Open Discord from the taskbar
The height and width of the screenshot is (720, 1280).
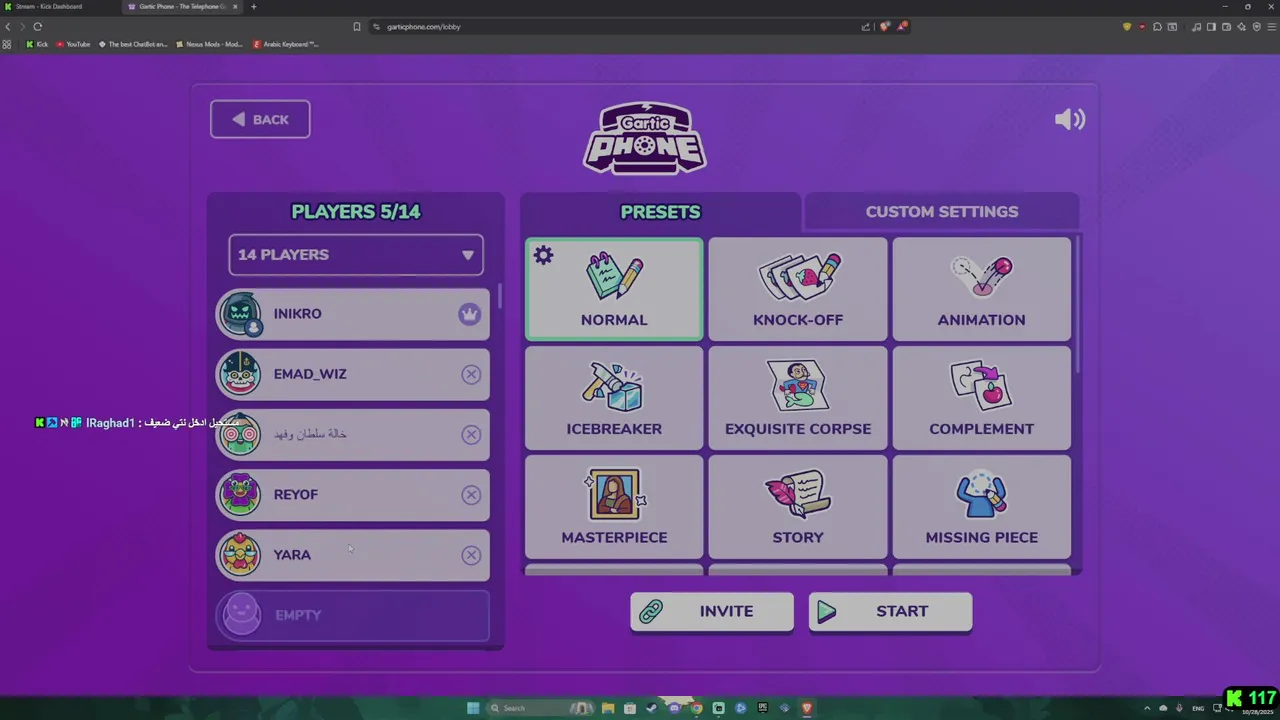click(x=674, y=708)
